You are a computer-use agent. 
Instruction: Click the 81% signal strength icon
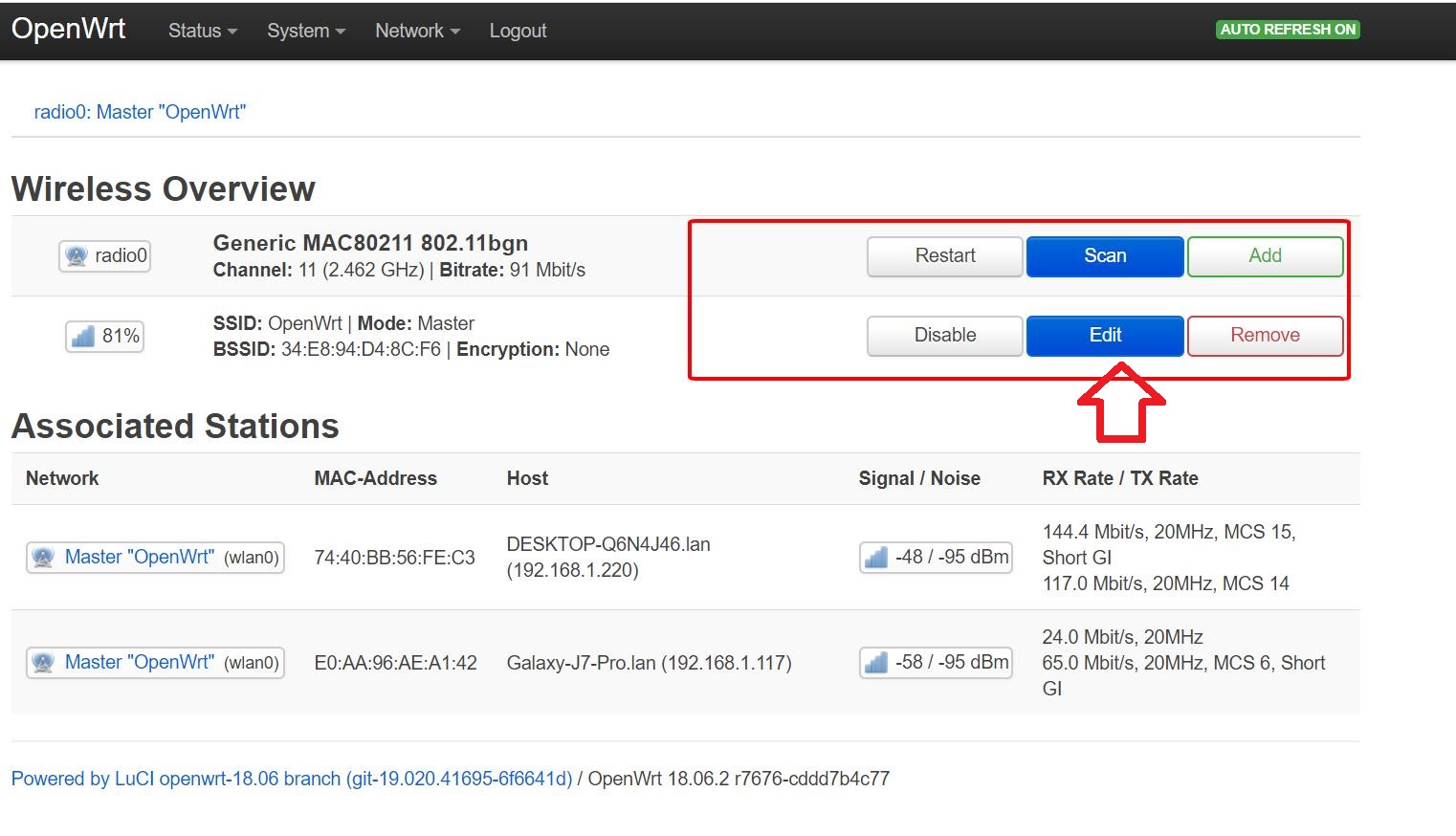83,336
